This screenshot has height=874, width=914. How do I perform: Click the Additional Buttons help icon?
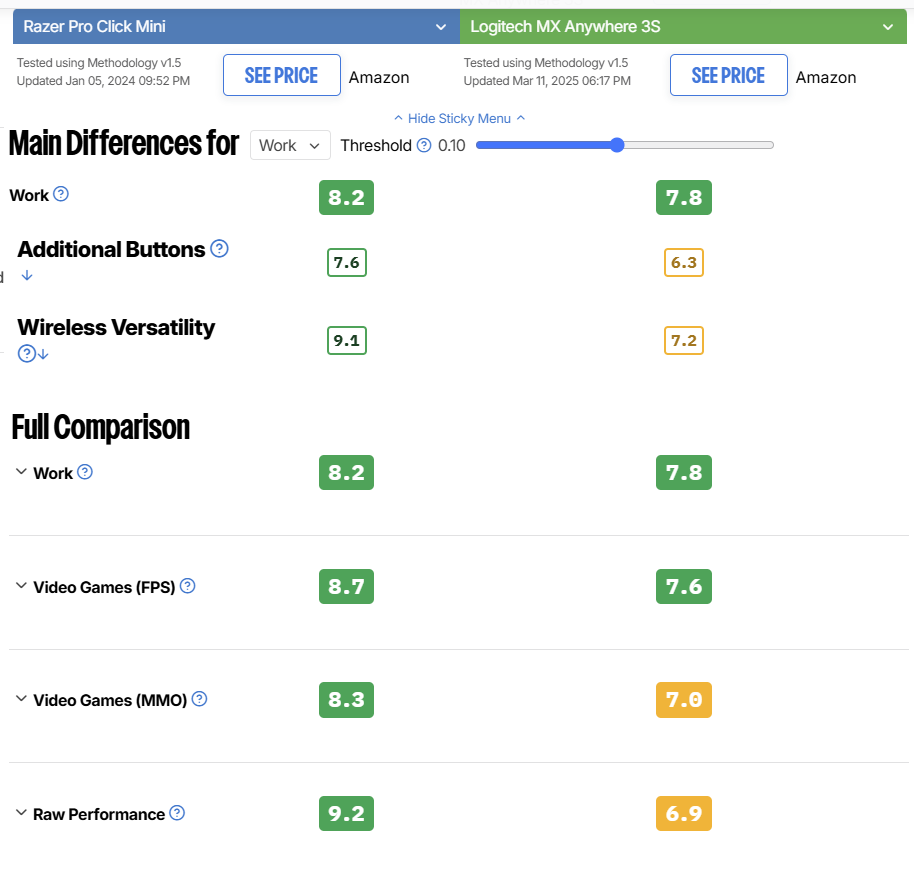219,249
